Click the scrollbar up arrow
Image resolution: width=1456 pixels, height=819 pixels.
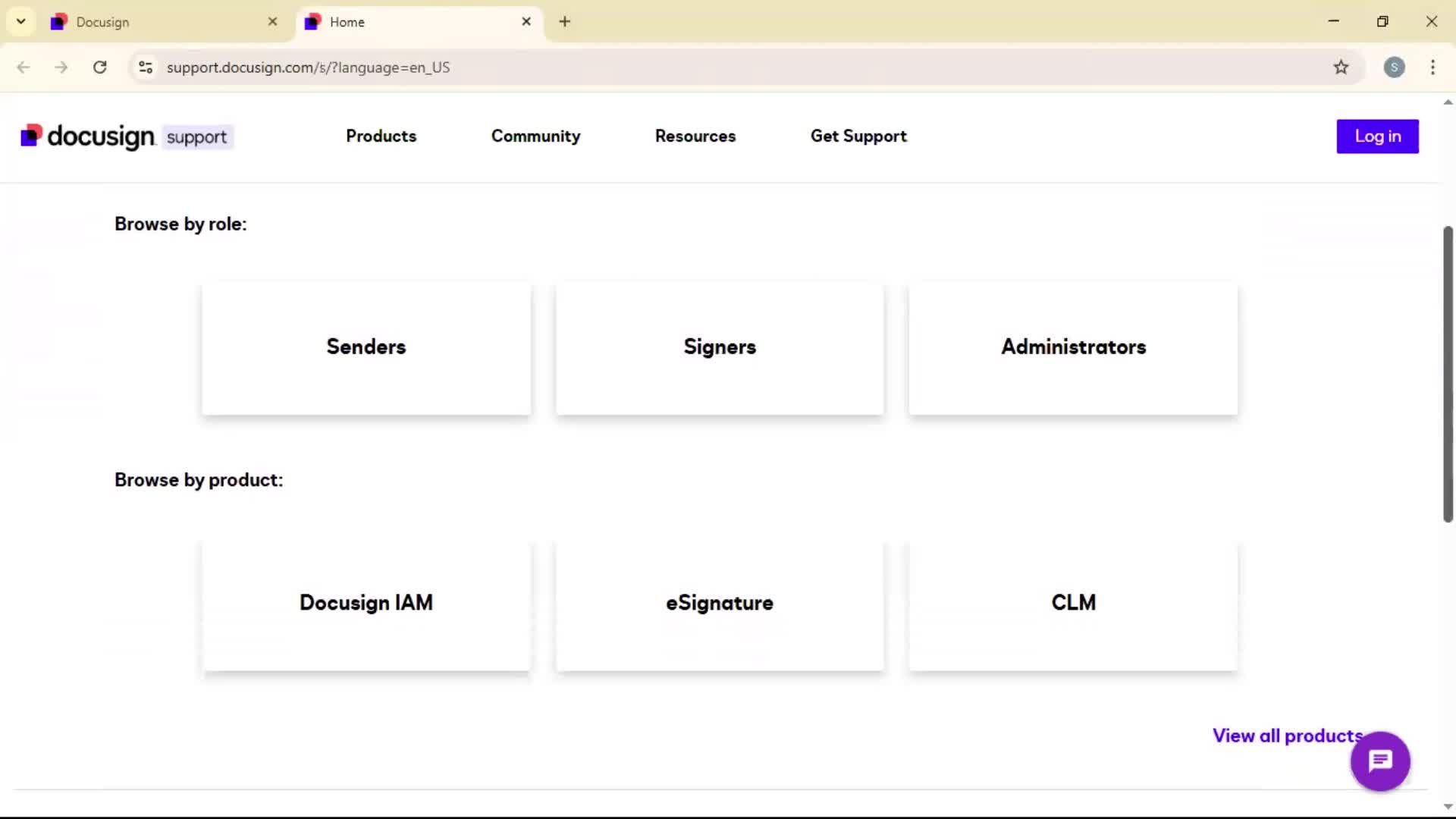1448,102
